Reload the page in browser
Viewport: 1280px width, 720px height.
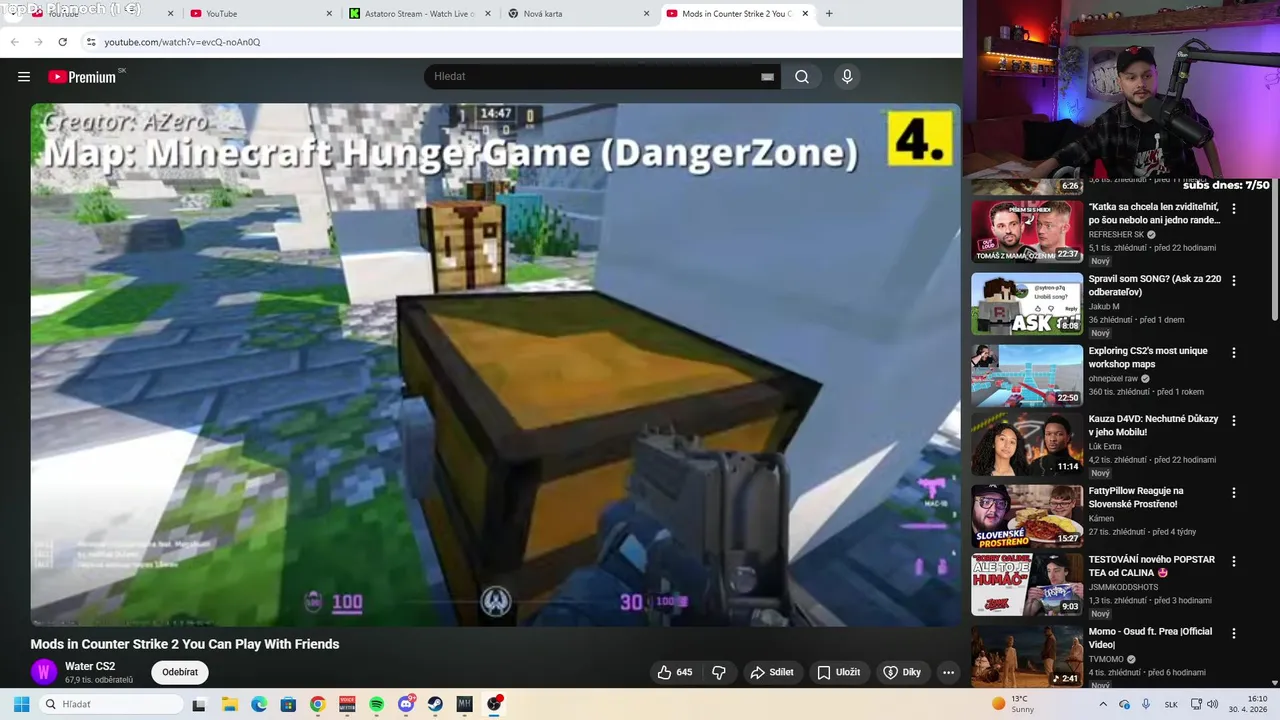coord(63,42)
